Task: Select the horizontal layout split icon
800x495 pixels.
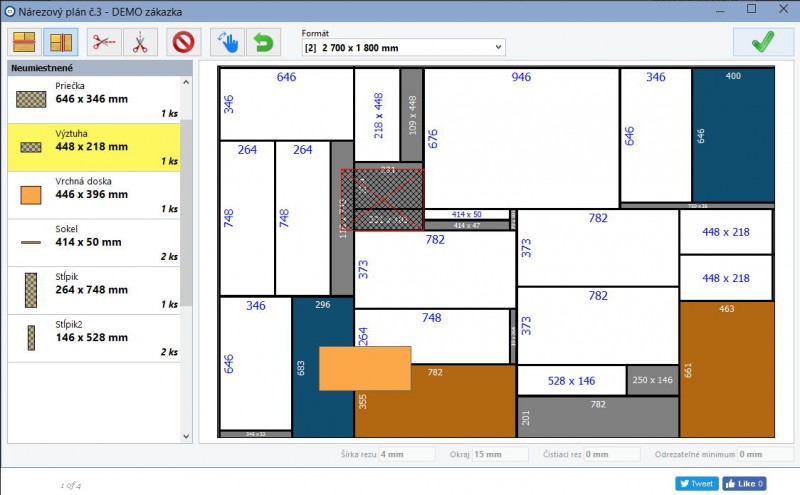Action: point(24,42)
